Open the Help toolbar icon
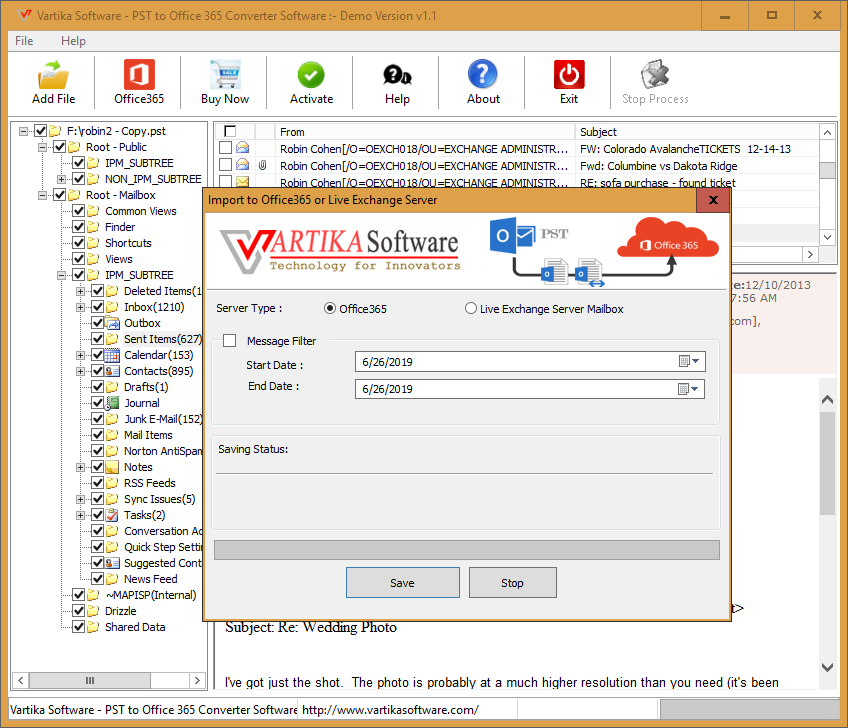Viewport: 848px width, 728px height. 397,75
